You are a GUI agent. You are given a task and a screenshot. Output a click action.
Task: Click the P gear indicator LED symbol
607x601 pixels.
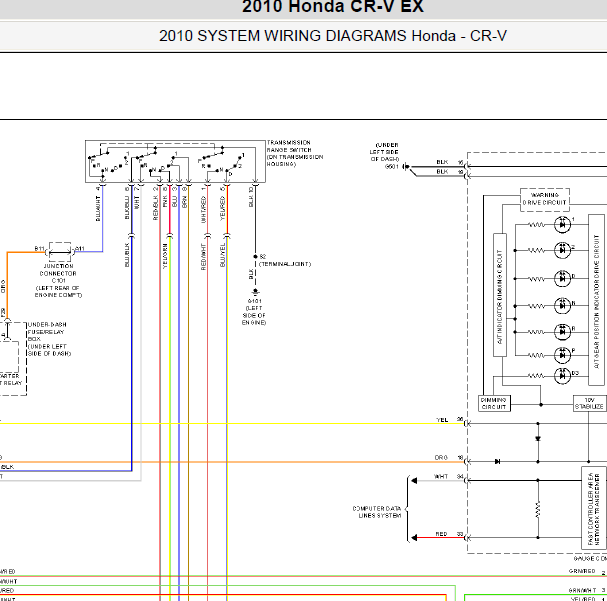(562, 355)
